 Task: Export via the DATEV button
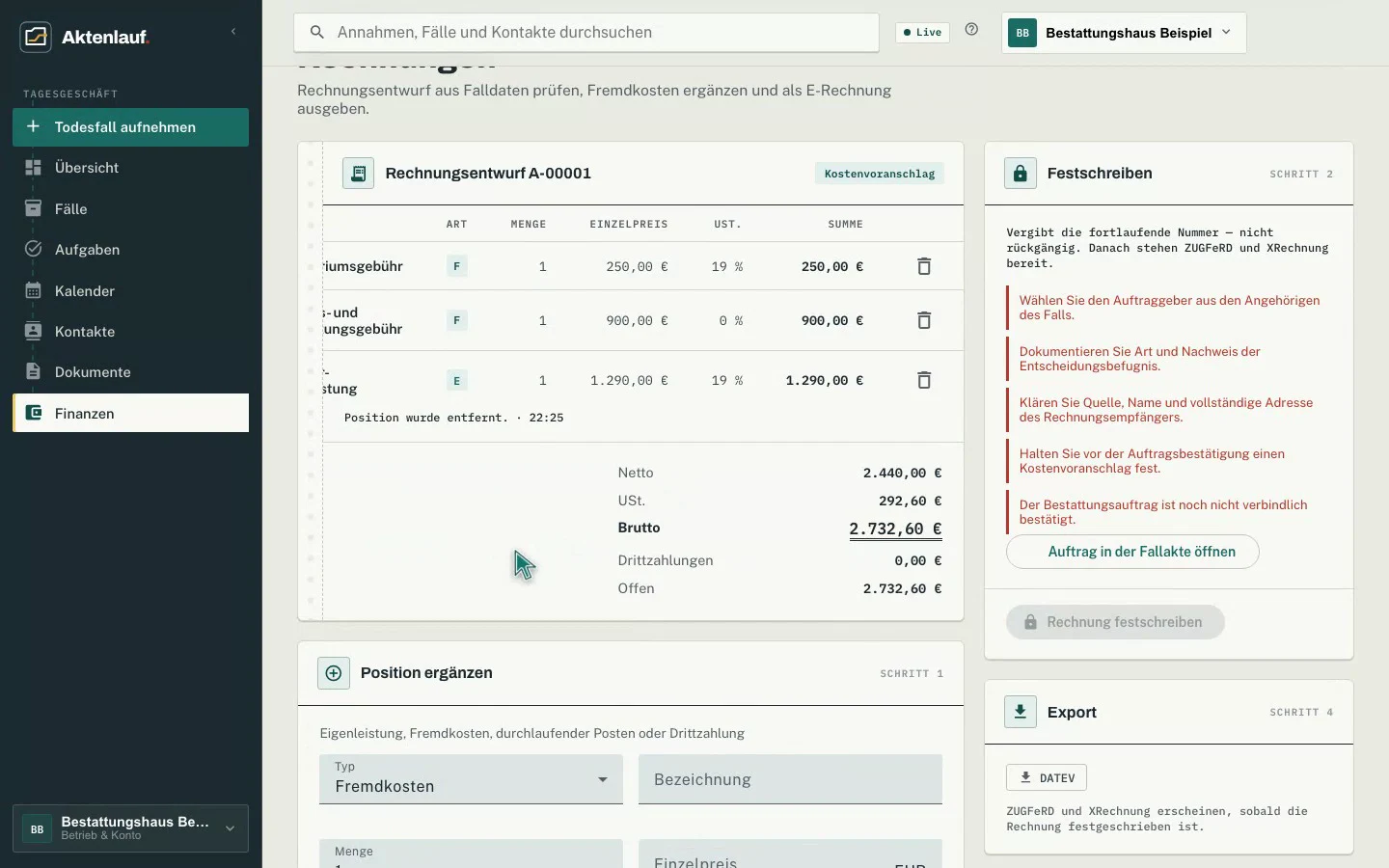tap(1047, 777)
